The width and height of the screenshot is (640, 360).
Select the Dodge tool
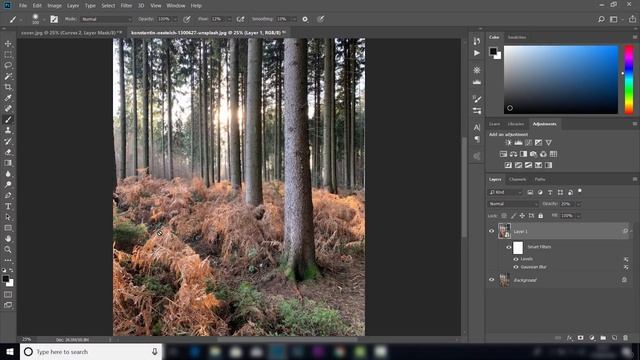(8, 184)
